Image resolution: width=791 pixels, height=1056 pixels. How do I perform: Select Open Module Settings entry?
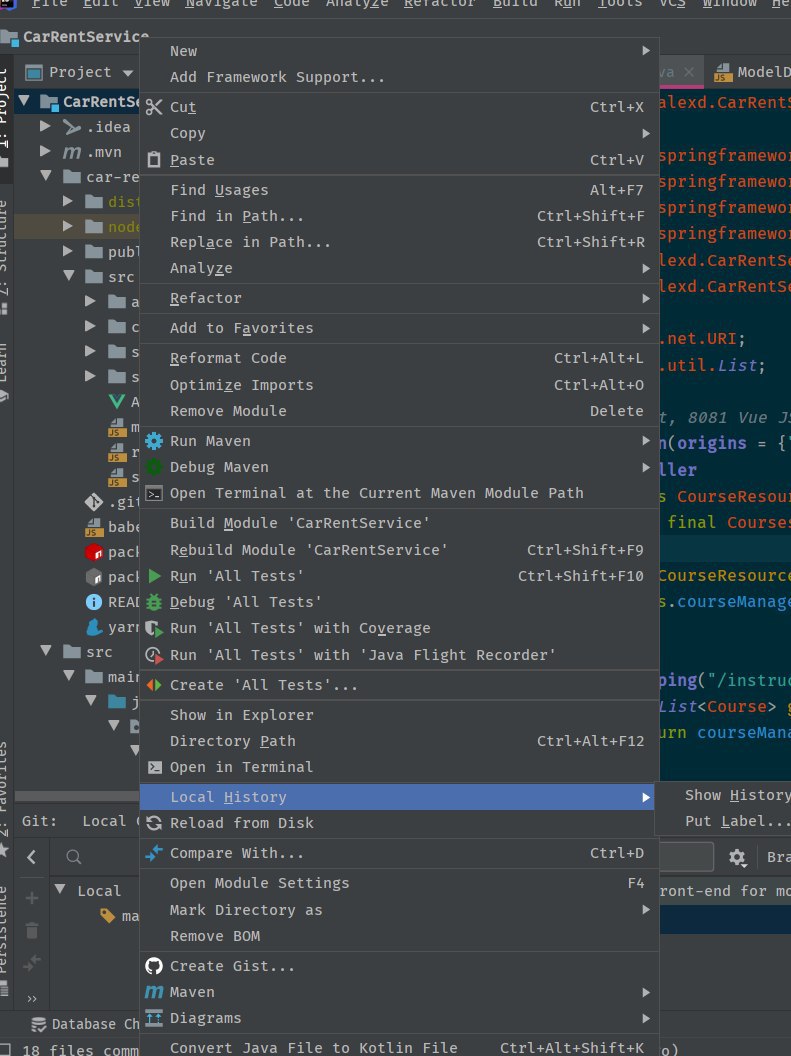pyautogui.click(x=399, y=884)
